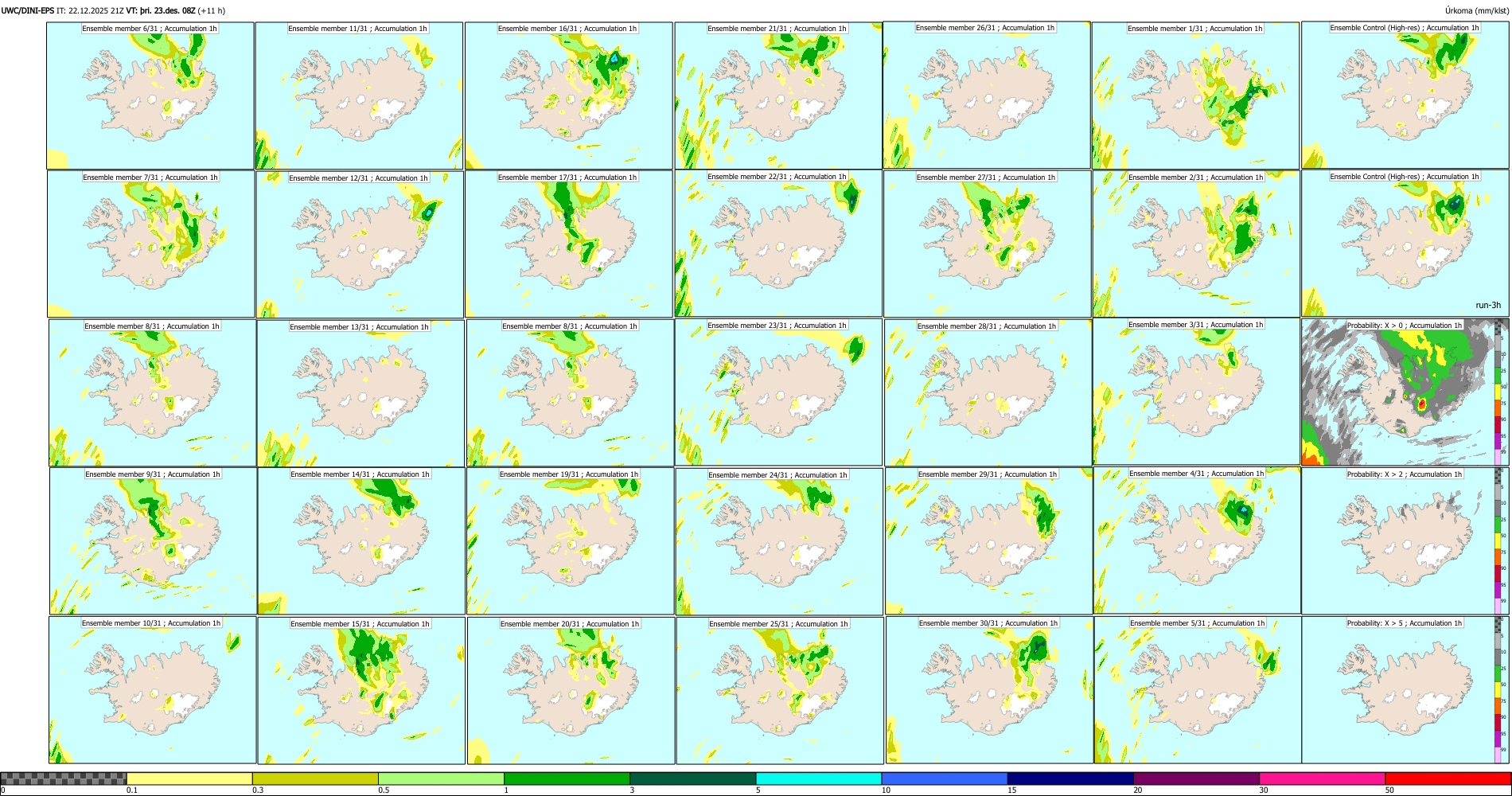
Task: Click the 0.5 value on bottom legend
Action: click(x=383, y=790)
